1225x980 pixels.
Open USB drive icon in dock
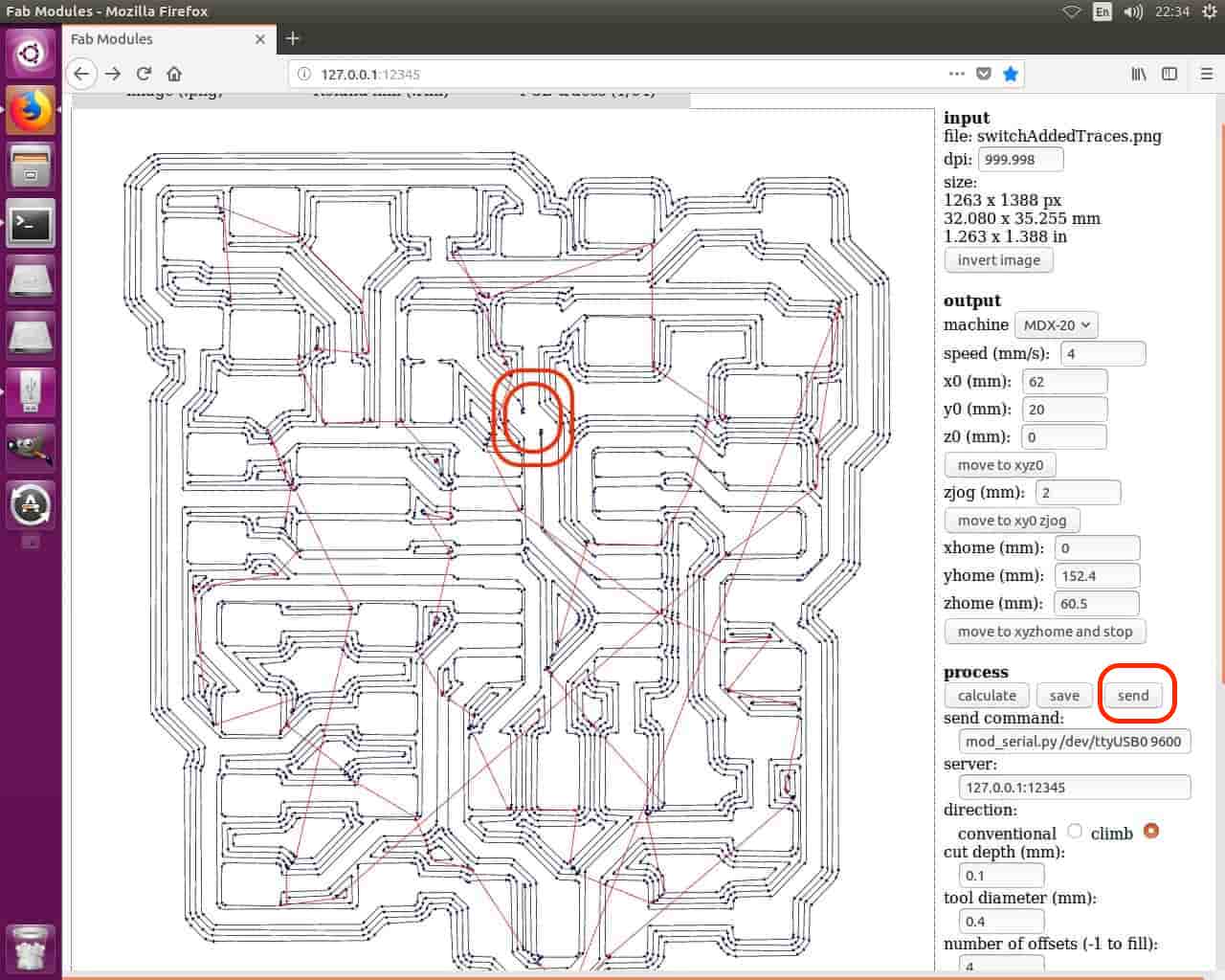[31, 392]
